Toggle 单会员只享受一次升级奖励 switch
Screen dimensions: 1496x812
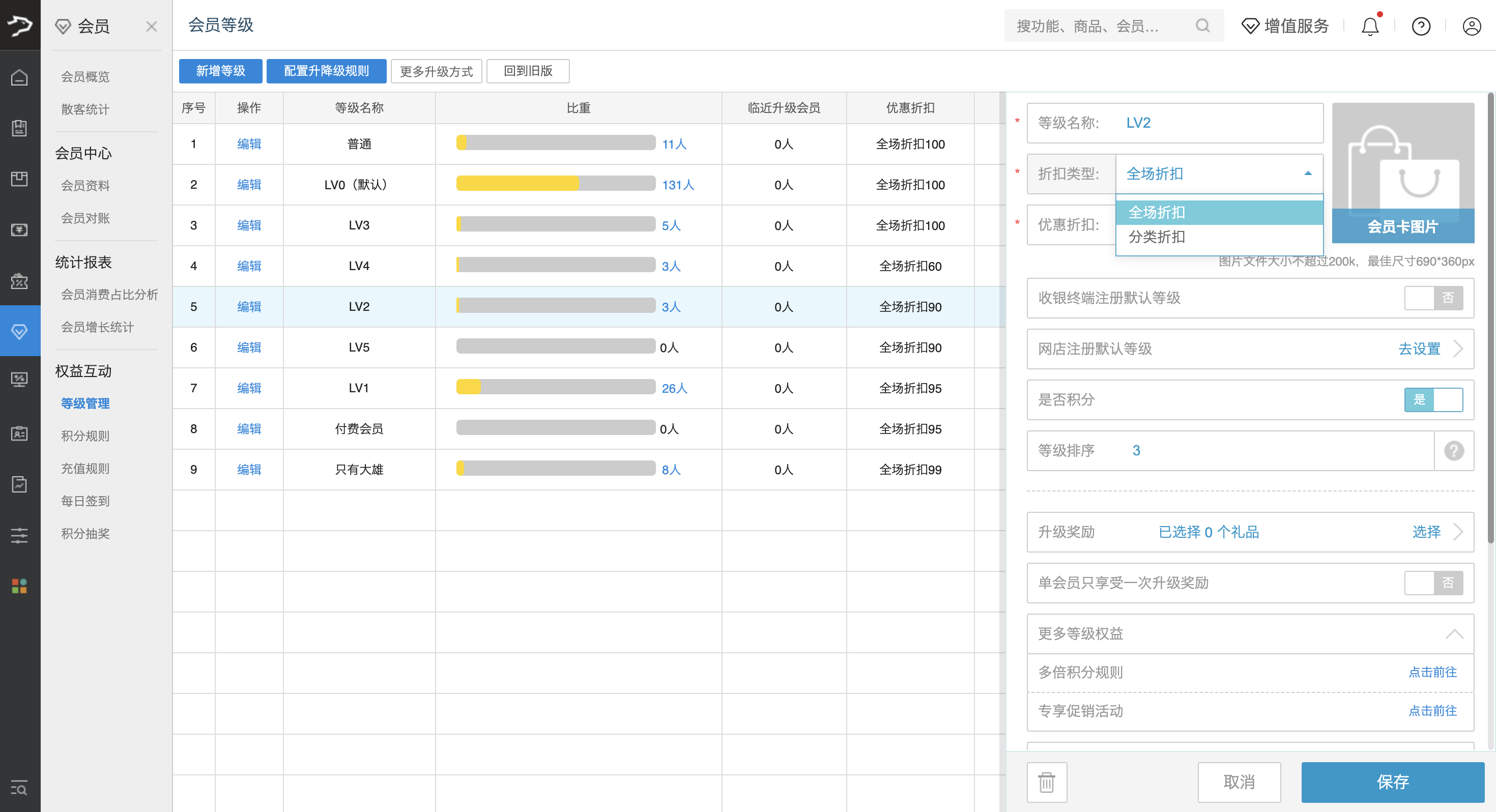[1433, 583]
